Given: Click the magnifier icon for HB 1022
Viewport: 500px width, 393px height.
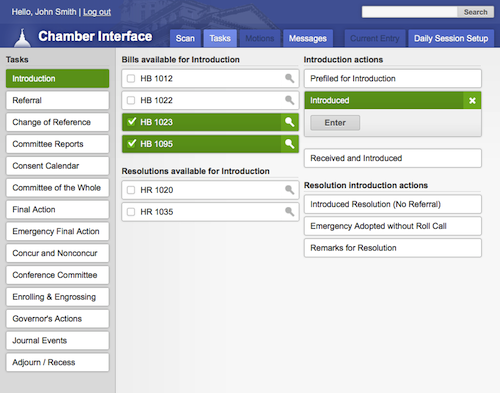Looking at the screenshot, I should 289,100.
